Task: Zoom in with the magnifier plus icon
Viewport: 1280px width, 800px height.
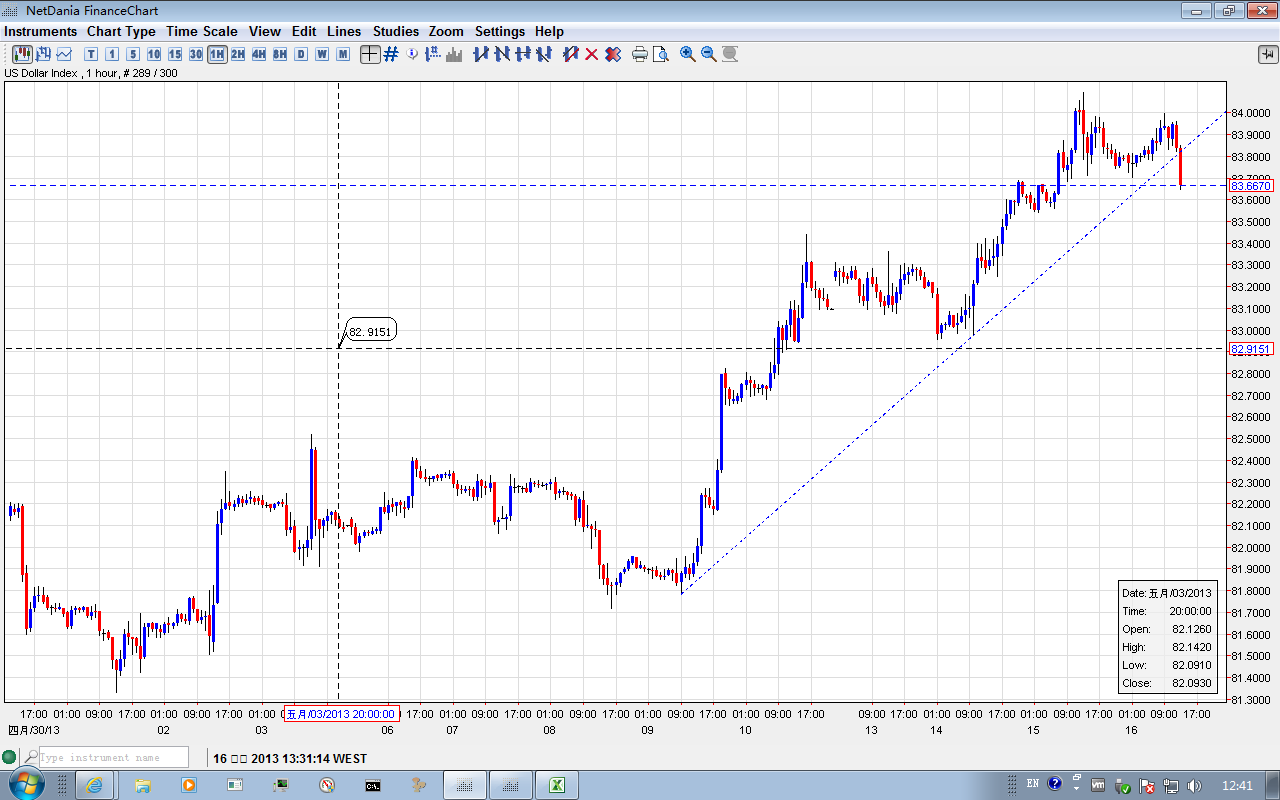Action: click(x=688, y=54)
